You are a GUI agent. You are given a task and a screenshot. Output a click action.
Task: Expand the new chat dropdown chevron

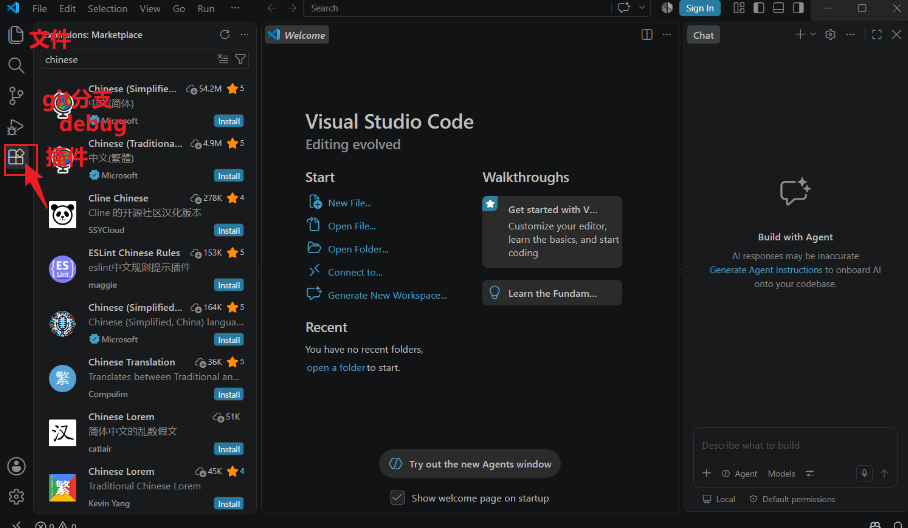pos(813,35)
